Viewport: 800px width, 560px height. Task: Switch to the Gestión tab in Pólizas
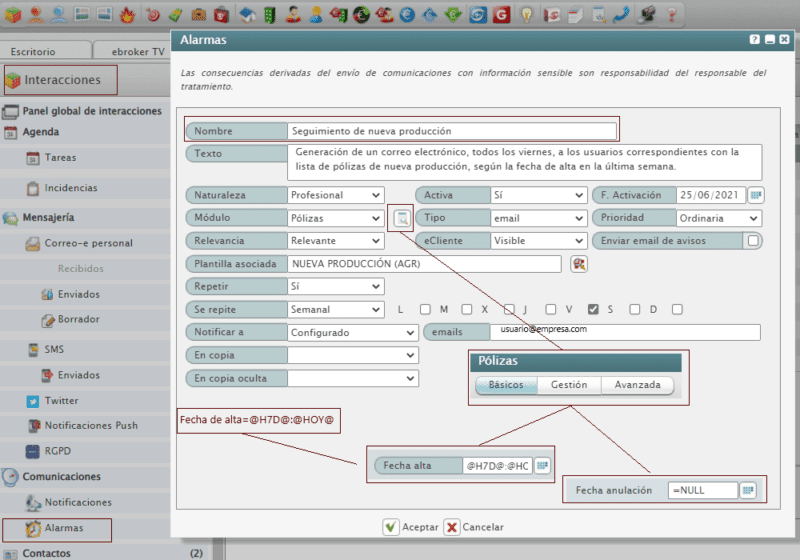(568, 385)
